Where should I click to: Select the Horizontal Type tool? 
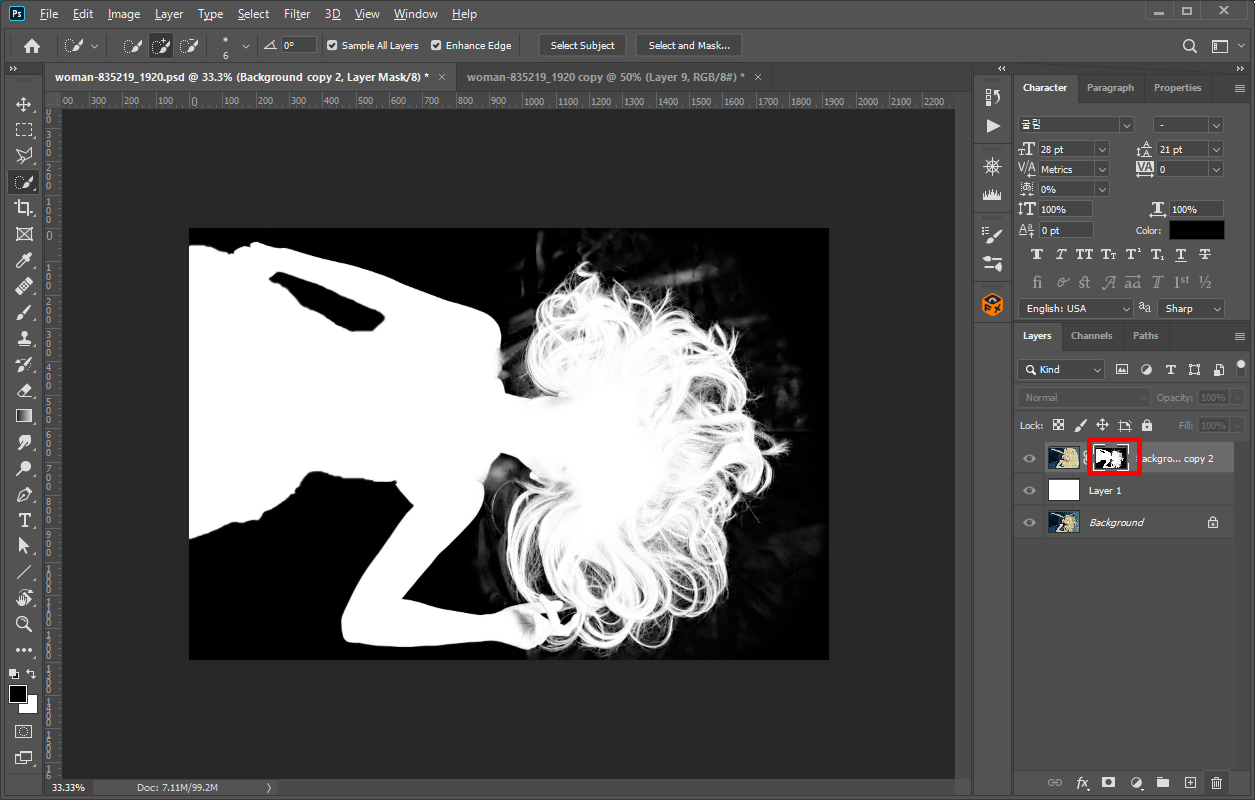coord(24,520)
